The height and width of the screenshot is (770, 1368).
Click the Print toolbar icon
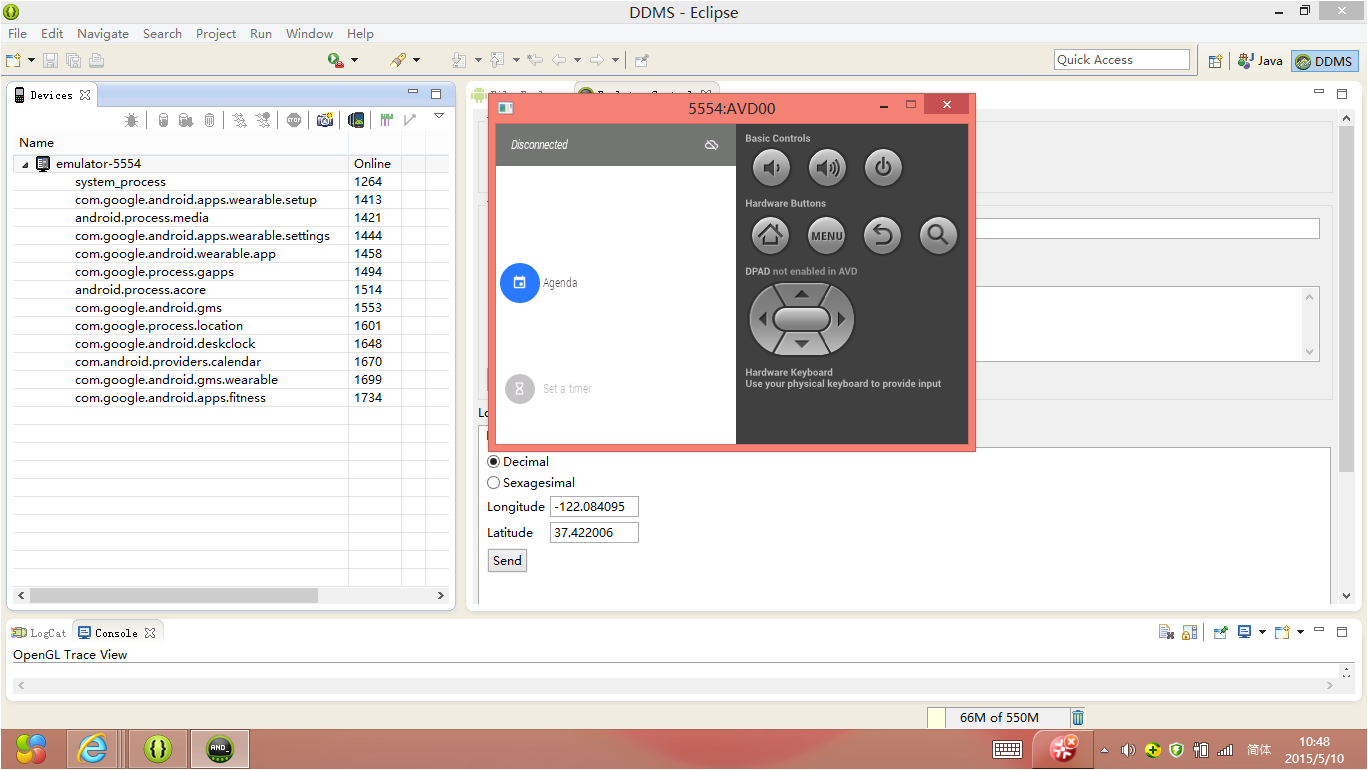(x=95, y=61)
